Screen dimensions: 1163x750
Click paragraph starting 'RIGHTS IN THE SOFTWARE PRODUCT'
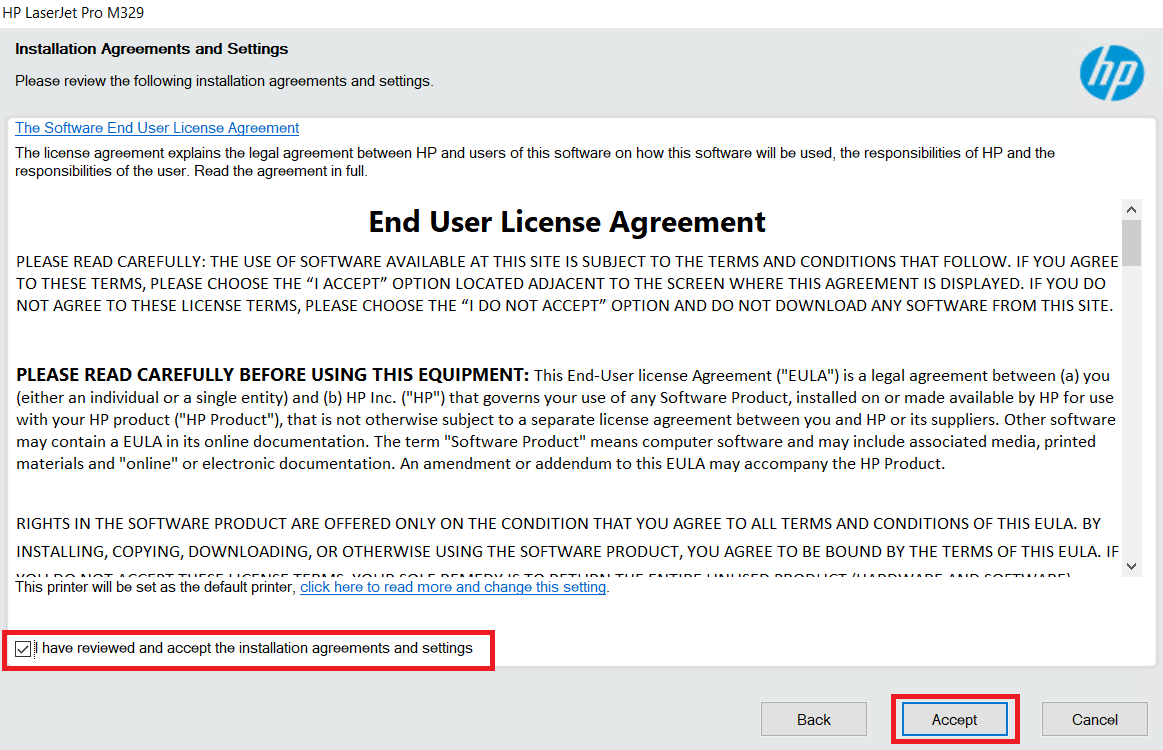567,547
